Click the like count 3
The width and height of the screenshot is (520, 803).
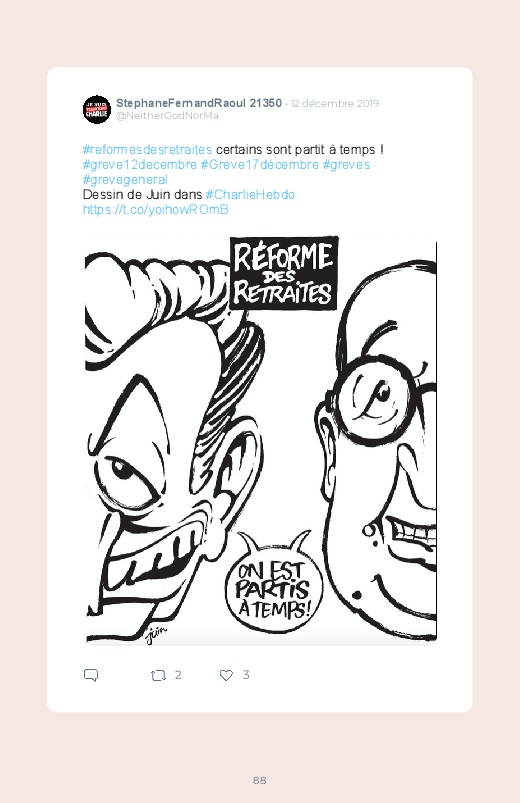(x=246, y=675)
